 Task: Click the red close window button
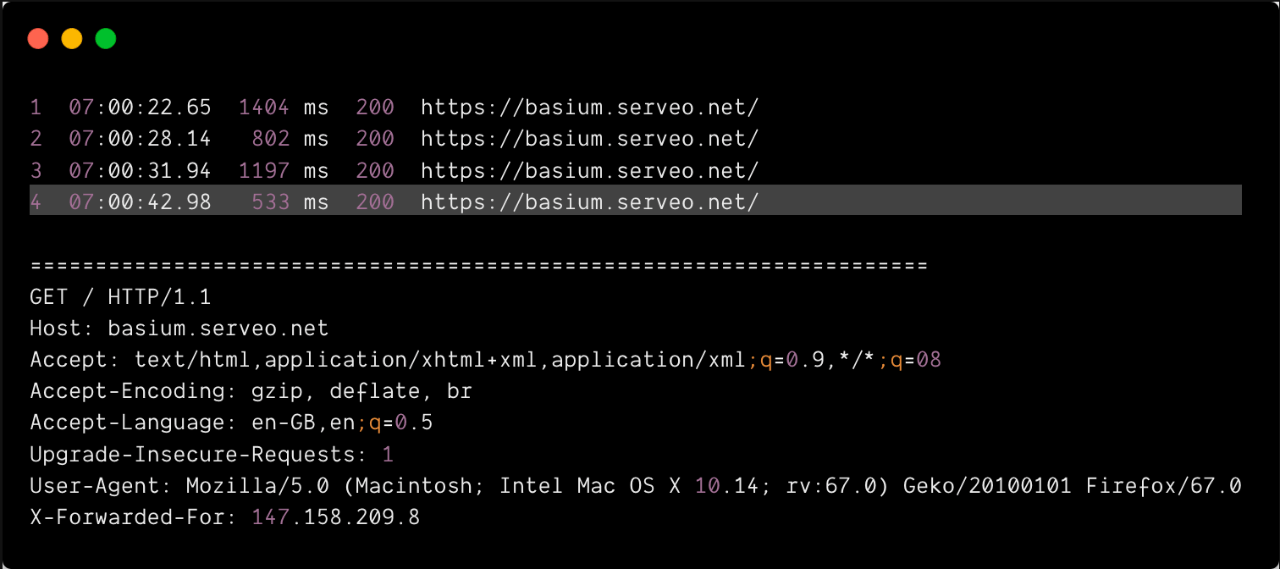38,39
